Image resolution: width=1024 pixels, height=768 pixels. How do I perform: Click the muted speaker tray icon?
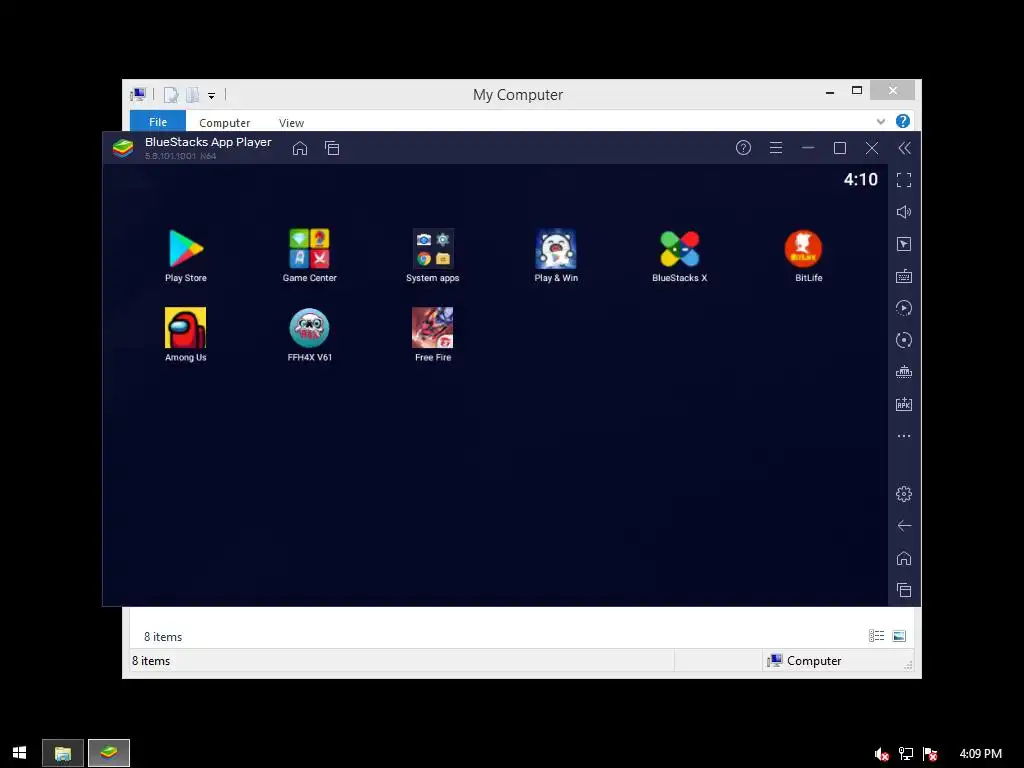882,754
